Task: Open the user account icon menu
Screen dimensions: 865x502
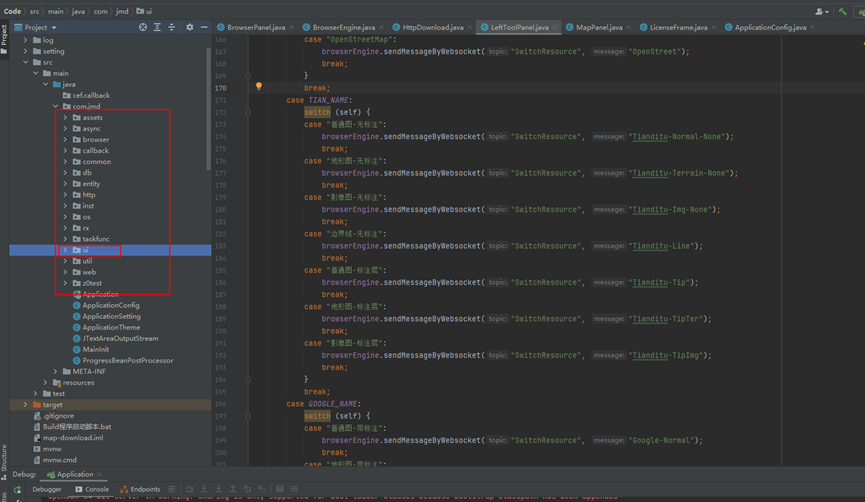Action: (821, 12)
